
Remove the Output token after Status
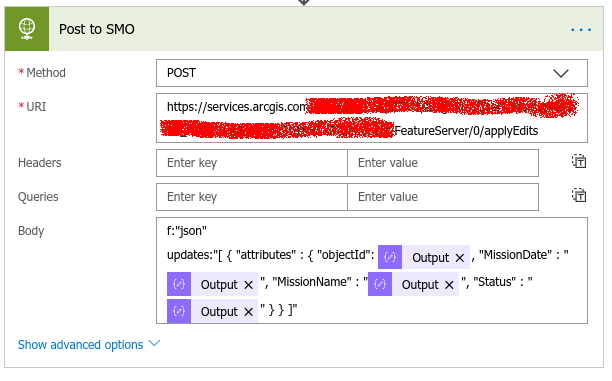point(248,312)
